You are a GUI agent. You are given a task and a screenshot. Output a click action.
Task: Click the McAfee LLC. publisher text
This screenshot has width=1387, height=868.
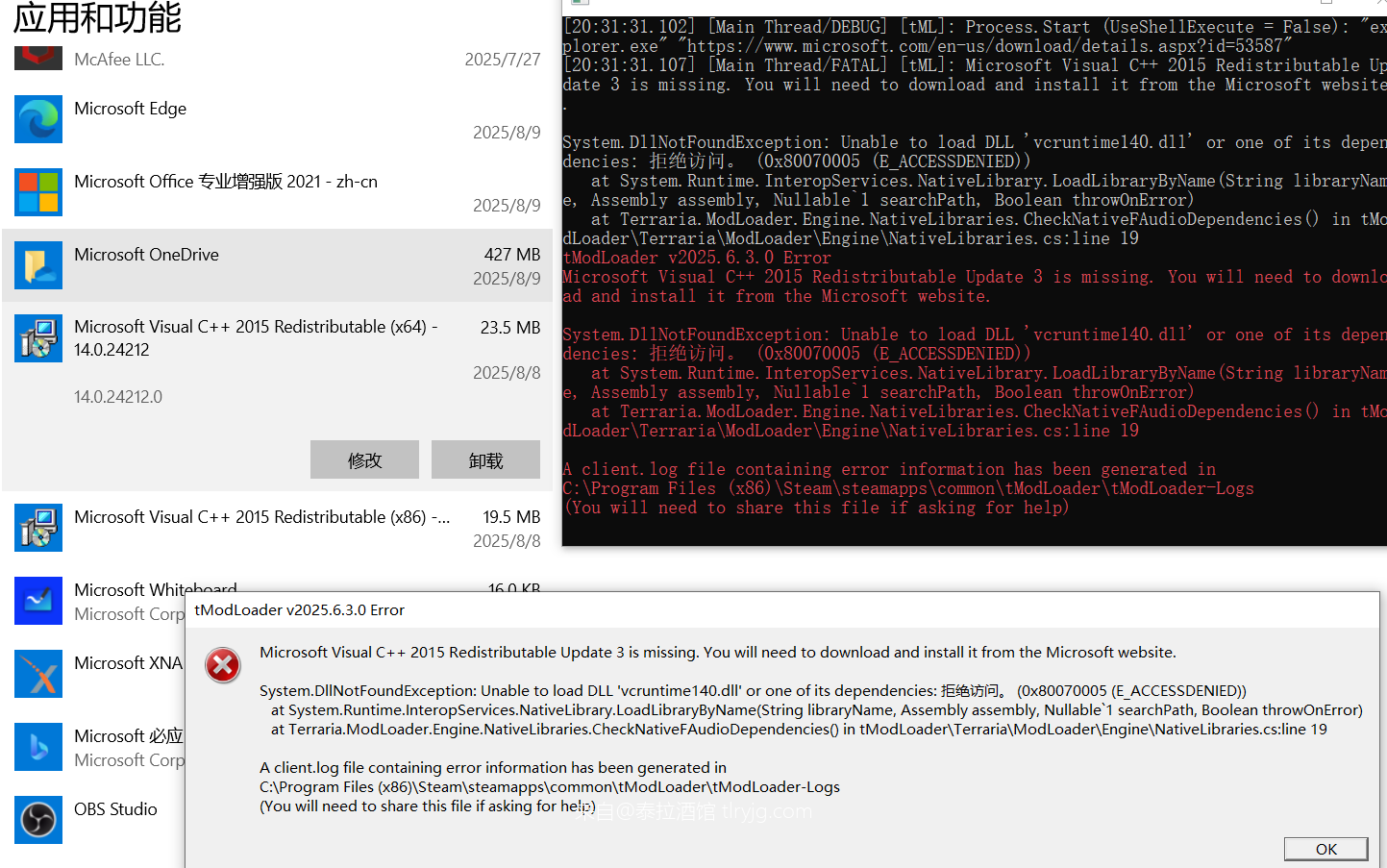[119, 60]
